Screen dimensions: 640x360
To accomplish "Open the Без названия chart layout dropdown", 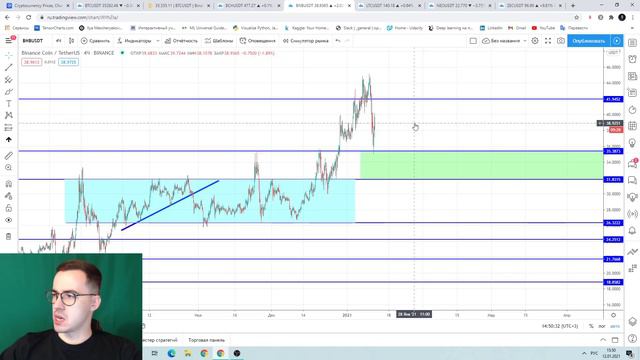I will [504, 41].
